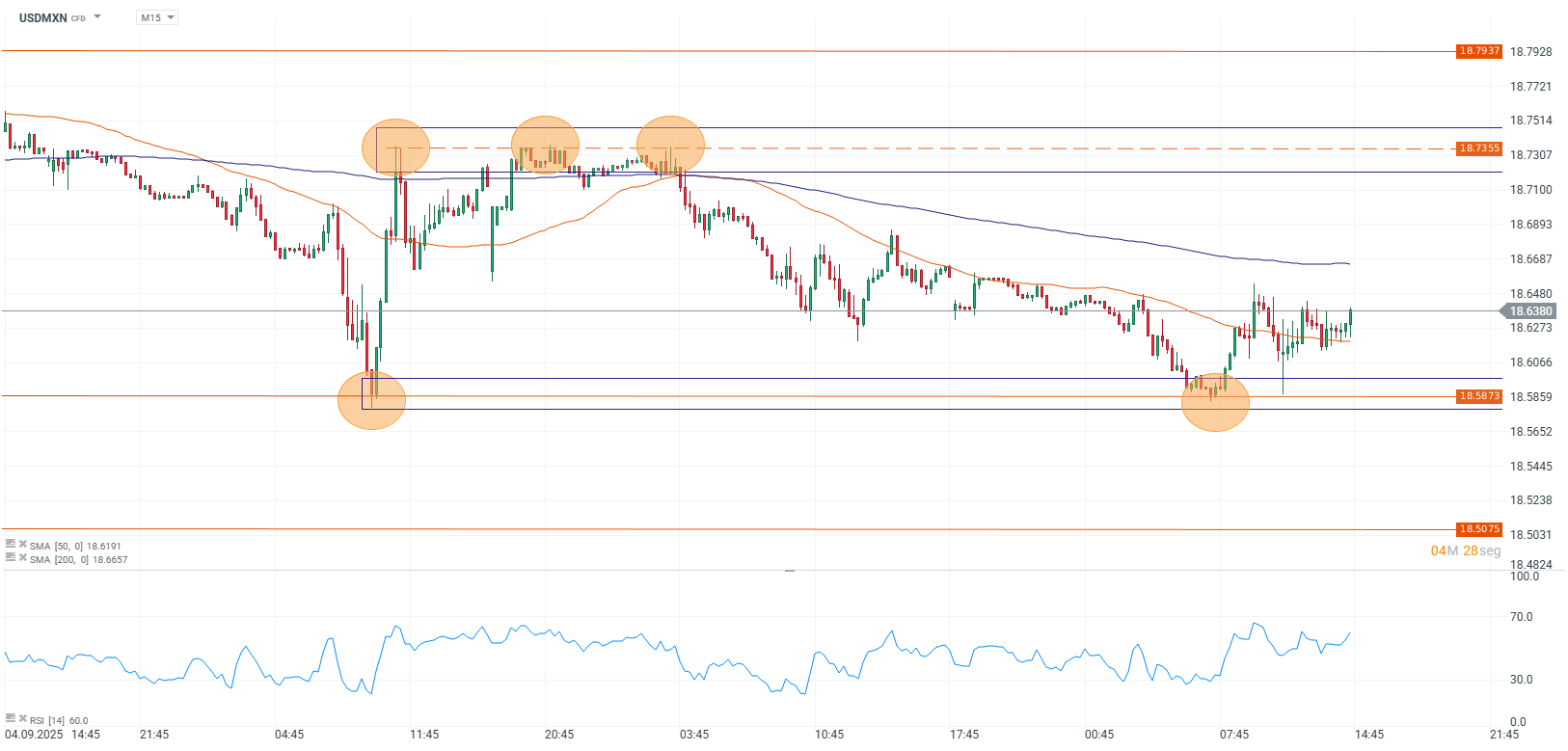Image resolution: width=1568 pixels, height=751 pixels.
Task: Open the M15 timeframe dropdown
Action: (x=157, y=17)
